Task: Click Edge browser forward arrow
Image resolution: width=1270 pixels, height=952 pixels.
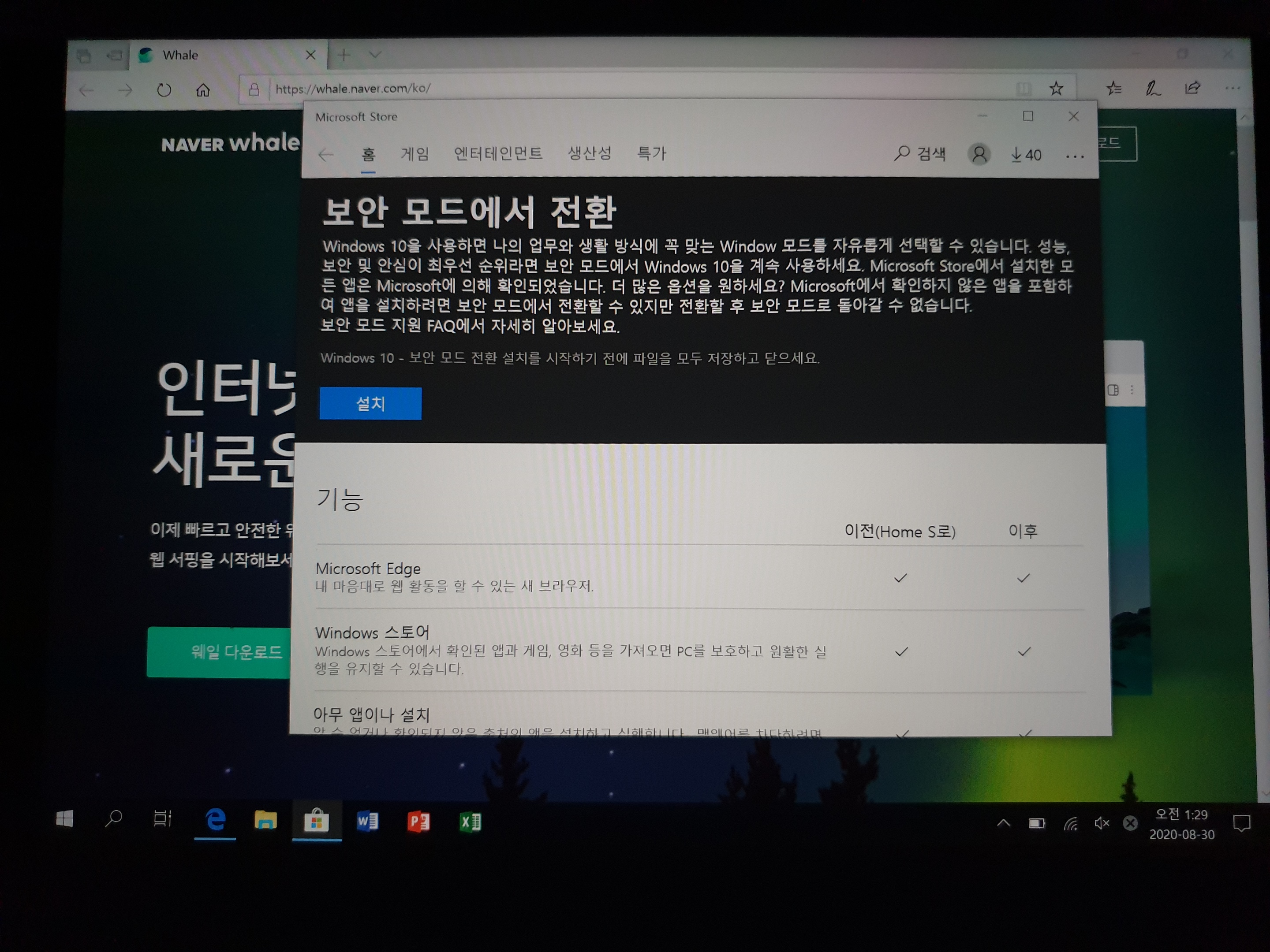Action: point(125,90)
